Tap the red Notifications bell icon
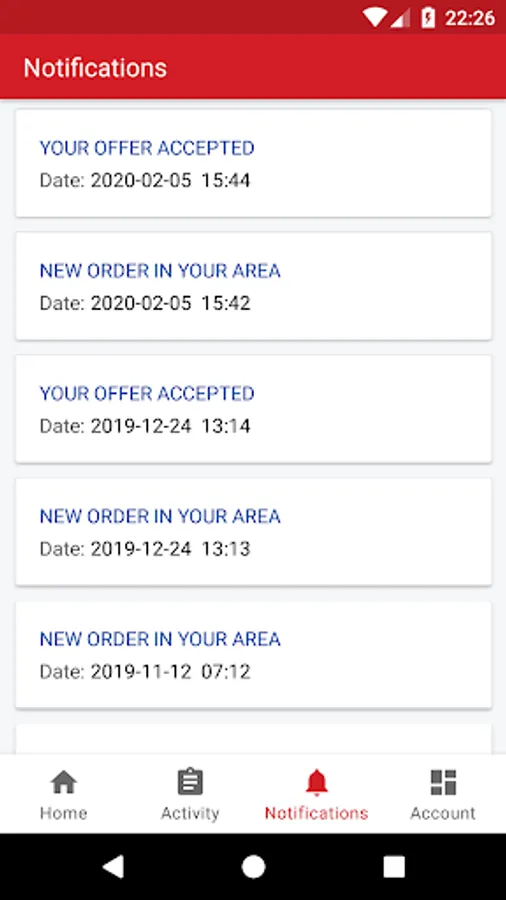 coord(316,782)
